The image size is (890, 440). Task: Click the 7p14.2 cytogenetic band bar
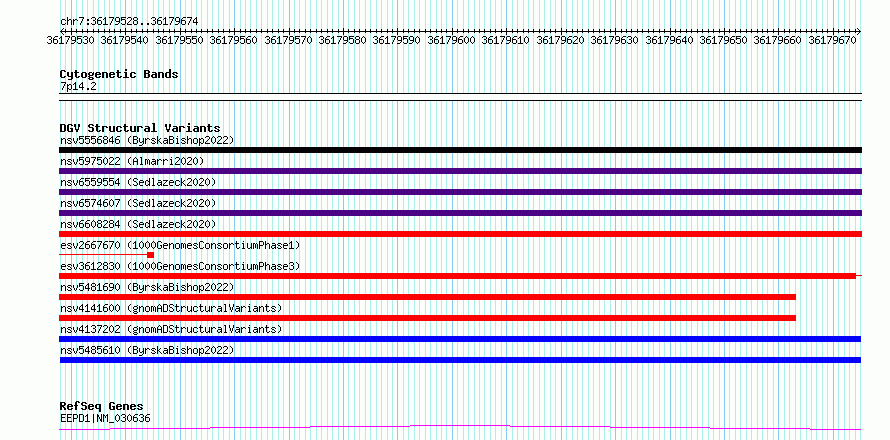[x=460, y=97]
